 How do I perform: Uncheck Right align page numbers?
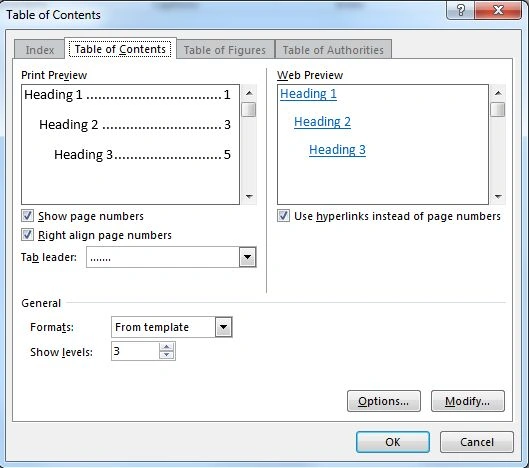coord(27,235)
